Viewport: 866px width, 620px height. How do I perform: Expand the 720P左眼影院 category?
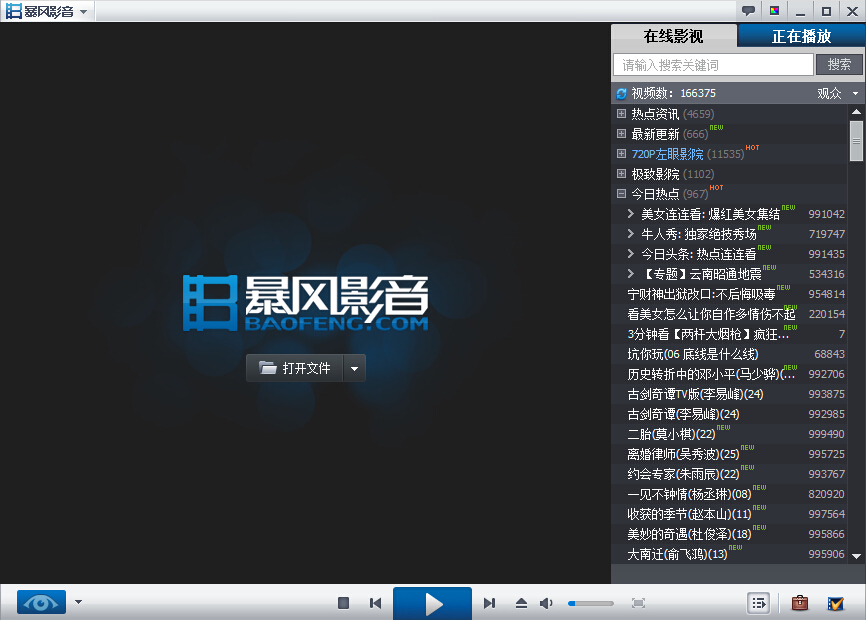(621, 153)
